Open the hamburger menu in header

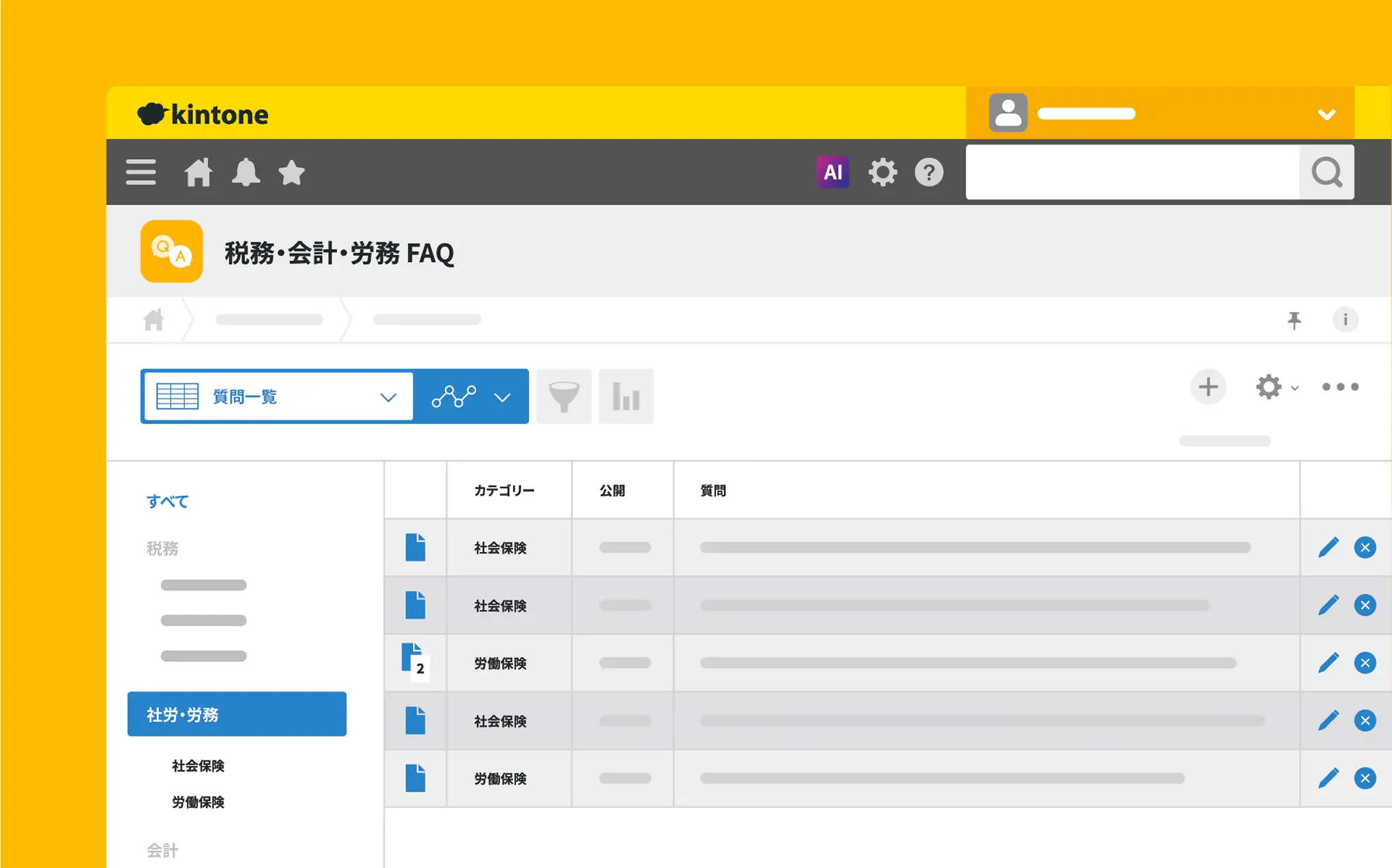pos(141,172)
